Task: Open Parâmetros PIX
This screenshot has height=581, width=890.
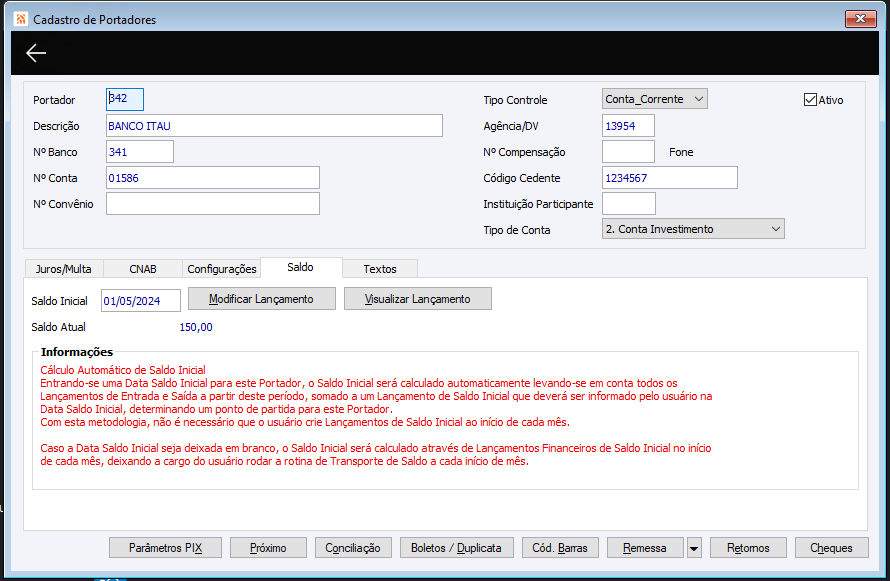Action: point(165,548)
